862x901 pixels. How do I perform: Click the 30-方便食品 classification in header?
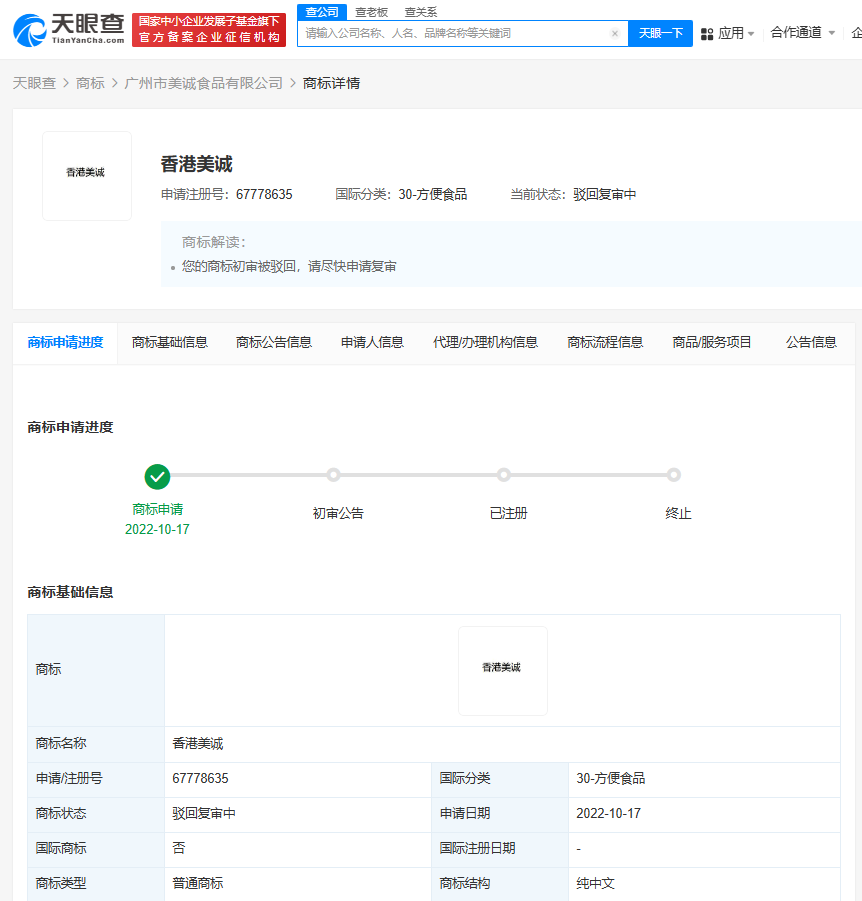(433, 194)
